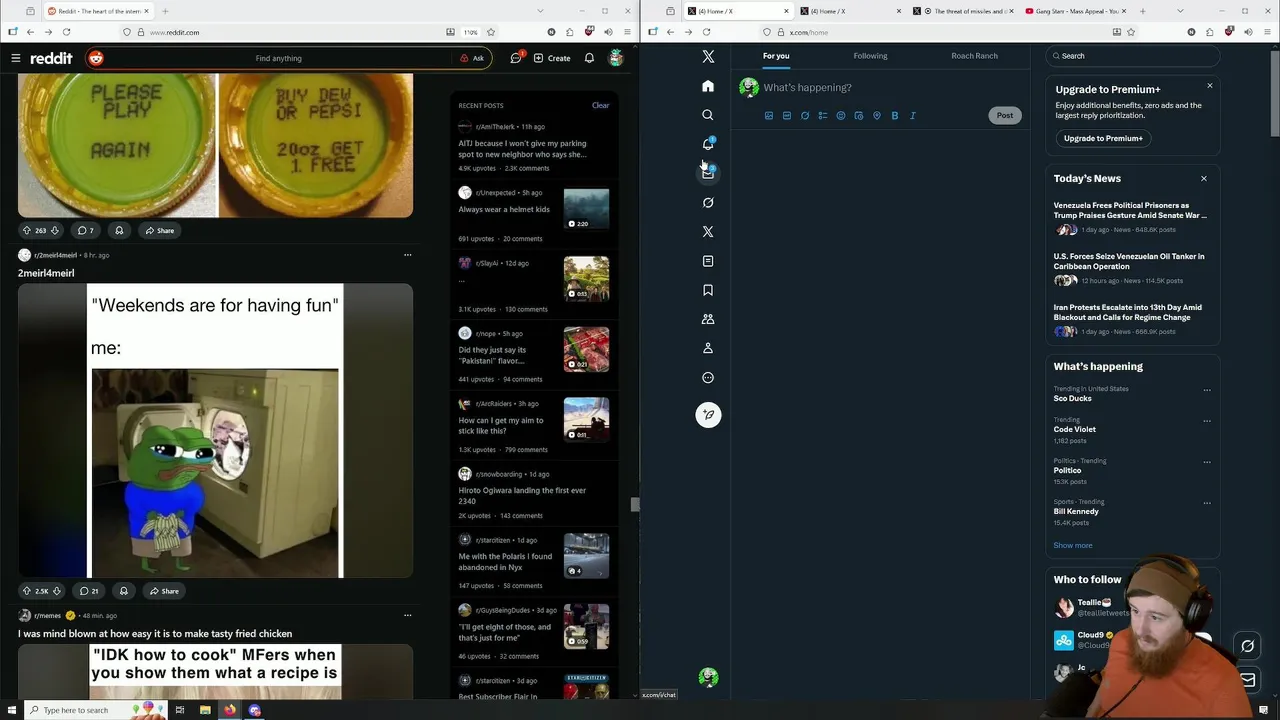1280x720 pixels.
Task: Upvote the 2meirl4meirl post with 2.5K
Action: (x=27, y=591)
